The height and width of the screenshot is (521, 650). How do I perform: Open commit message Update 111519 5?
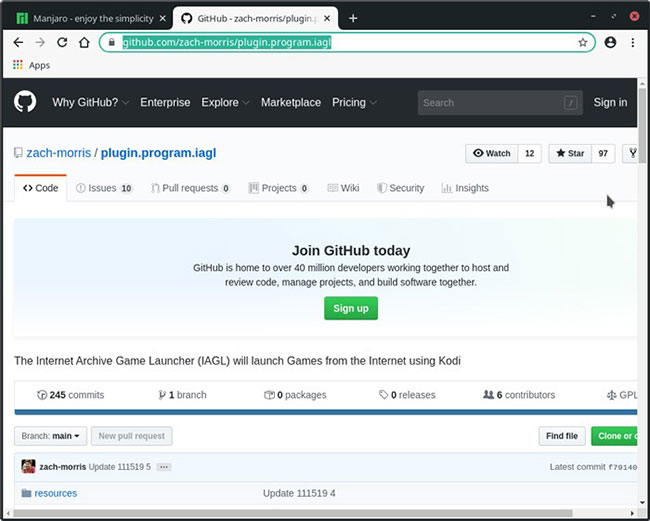120,467
